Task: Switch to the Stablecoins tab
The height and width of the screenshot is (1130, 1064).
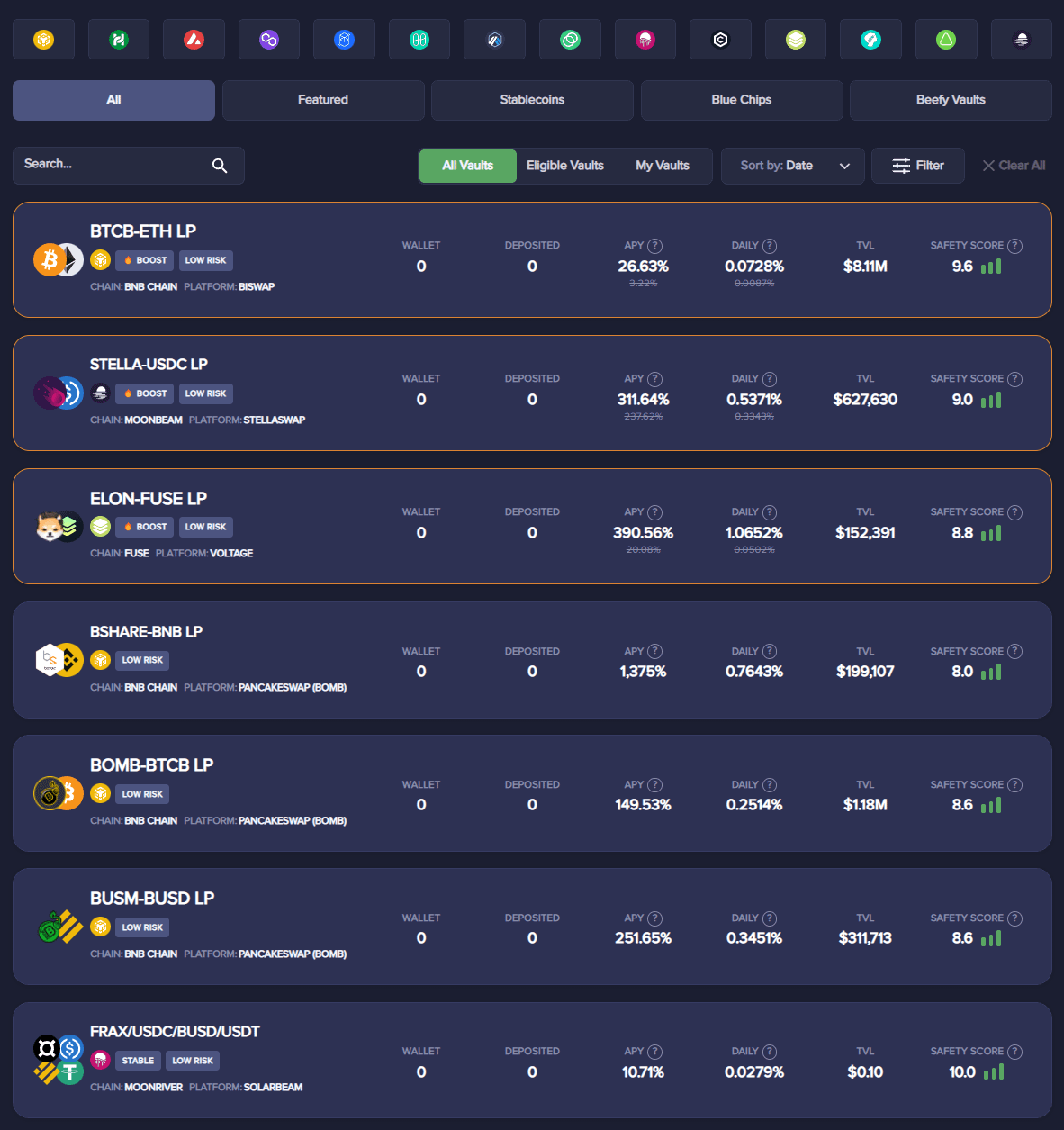Action: [532, 100]
